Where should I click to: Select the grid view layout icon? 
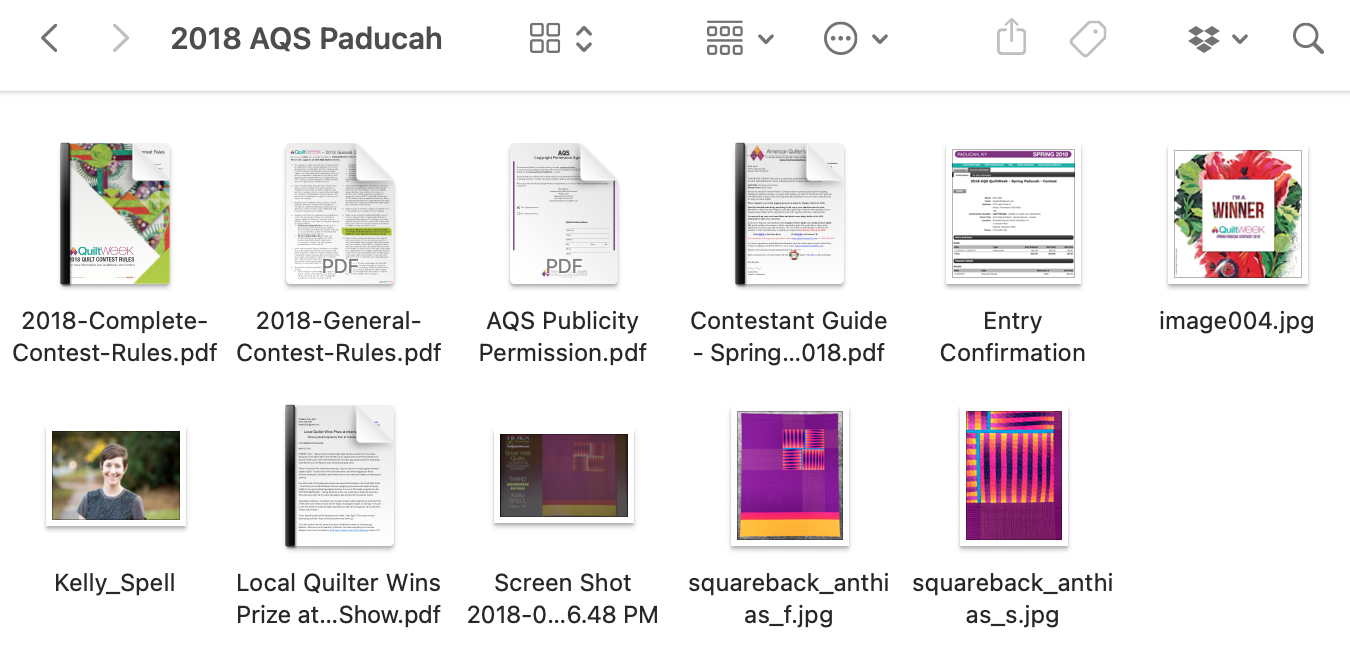(x=545, y=37)
